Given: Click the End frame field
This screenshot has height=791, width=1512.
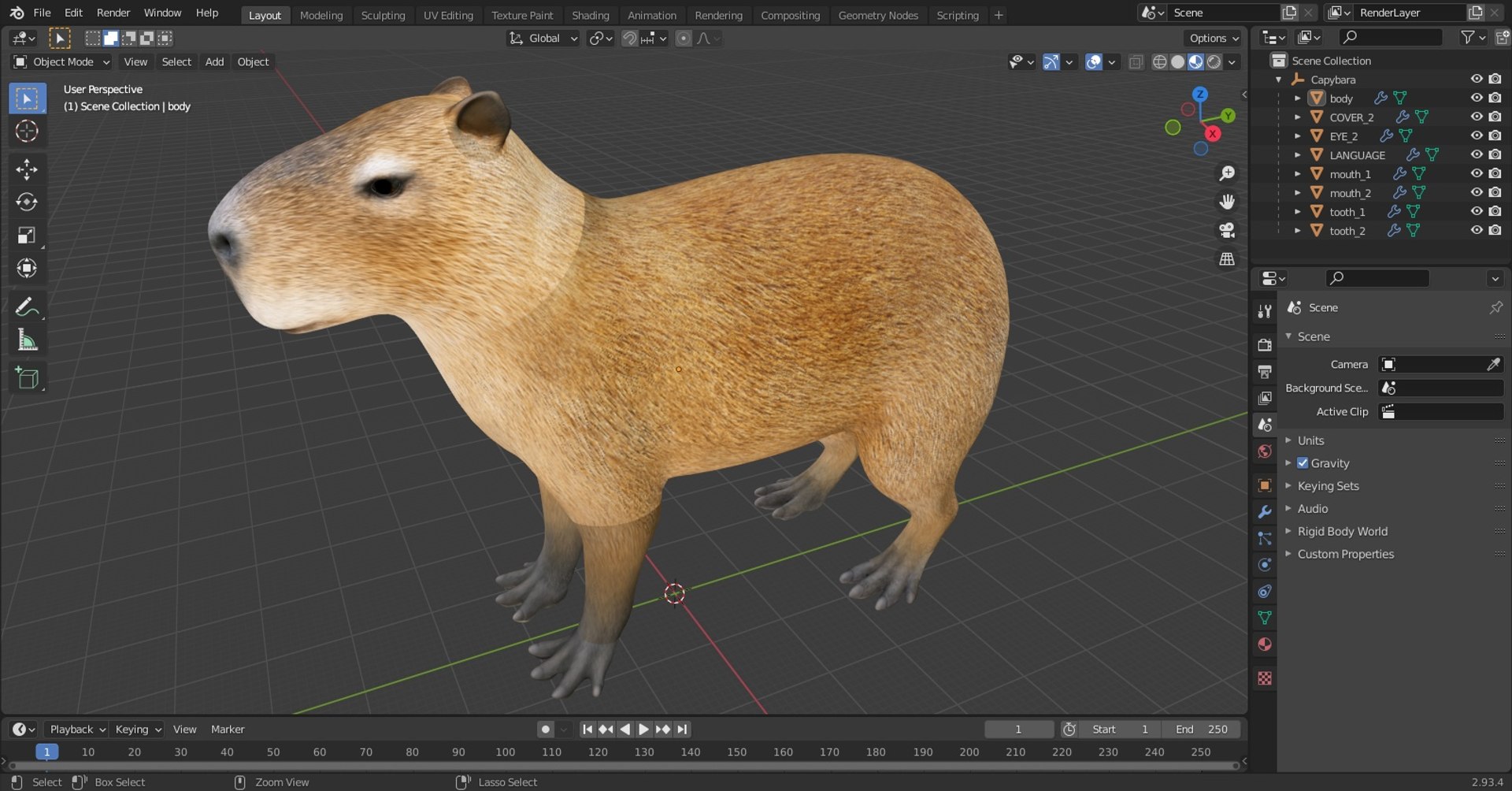Looking at the screenshot, I should tap(1203, 730).
